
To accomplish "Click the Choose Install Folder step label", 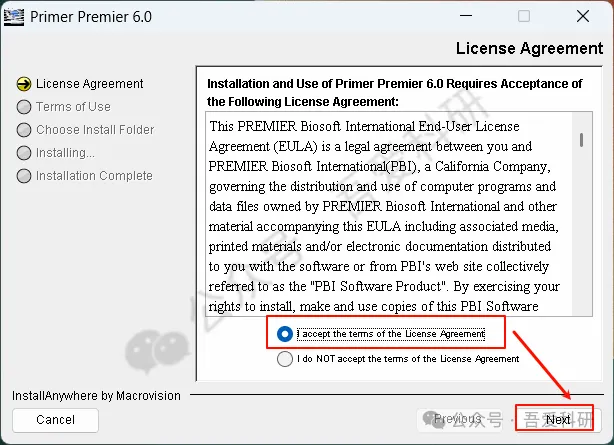I will tap(95, 130).
